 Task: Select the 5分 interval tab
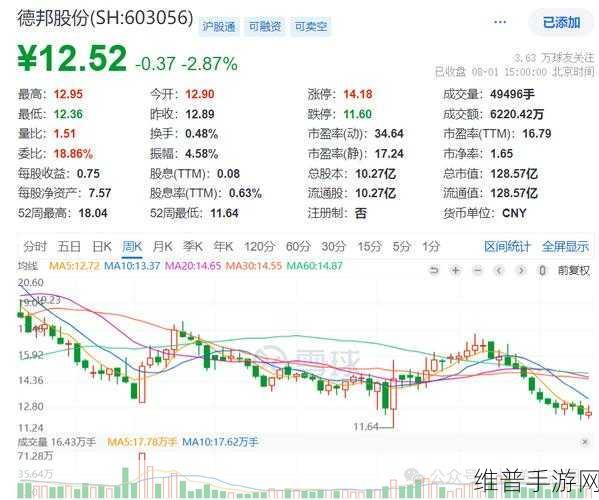(x=401, y=246)
